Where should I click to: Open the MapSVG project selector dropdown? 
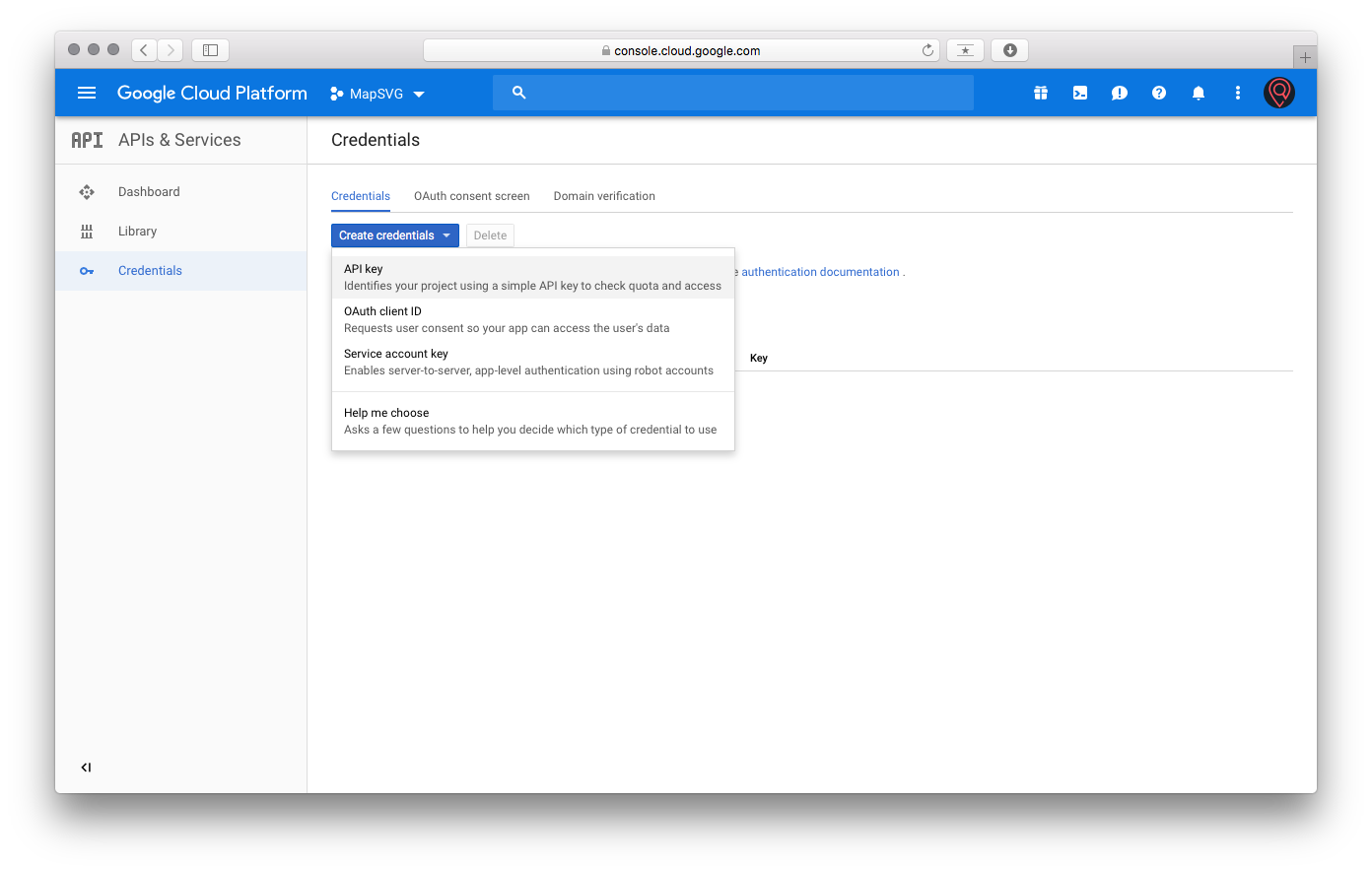coord(377,94)
